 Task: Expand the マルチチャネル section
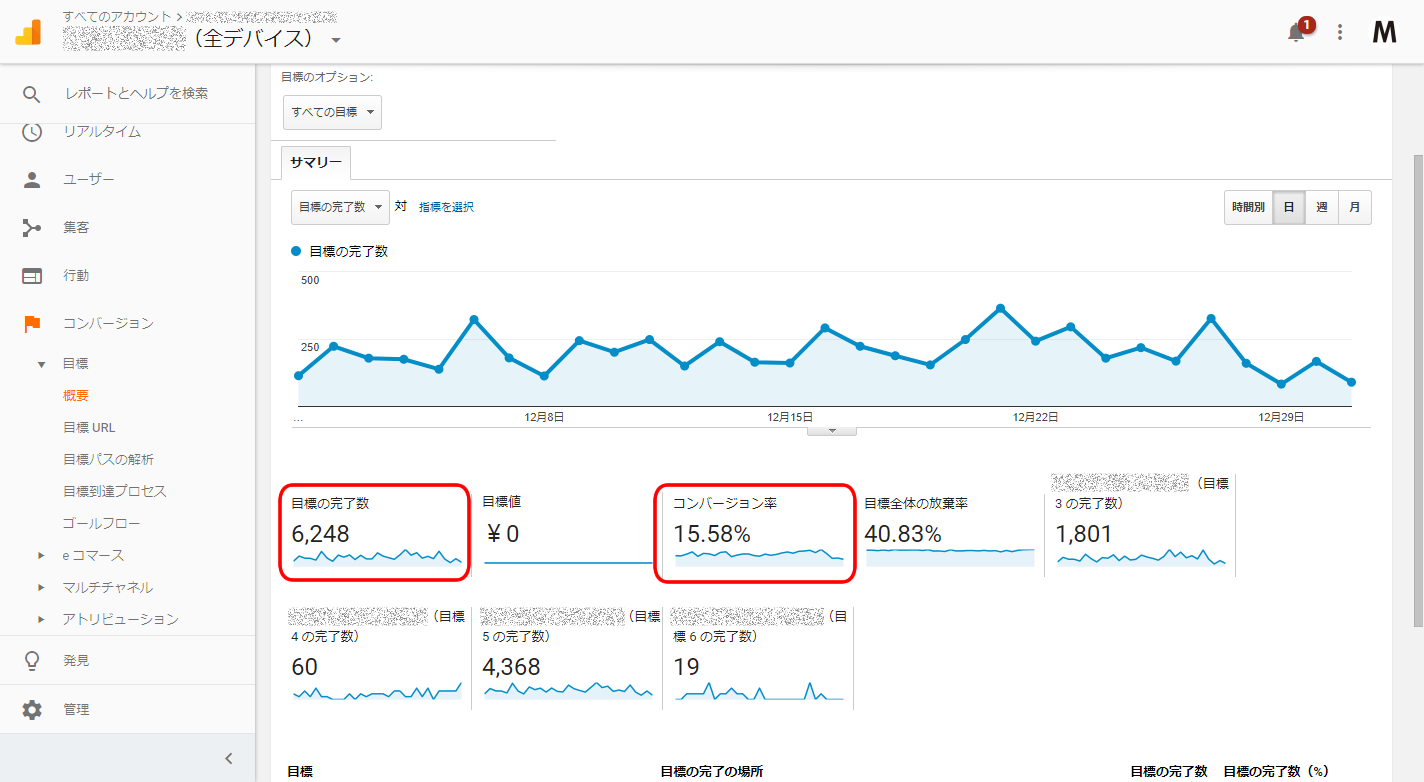point(41,587)
